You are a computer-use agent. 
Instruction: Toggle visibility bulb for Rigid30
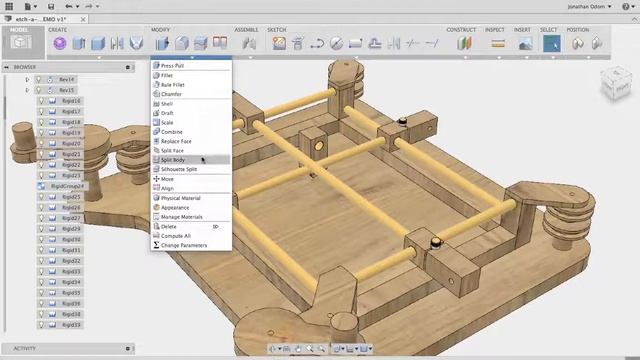(x=41, y=240)
